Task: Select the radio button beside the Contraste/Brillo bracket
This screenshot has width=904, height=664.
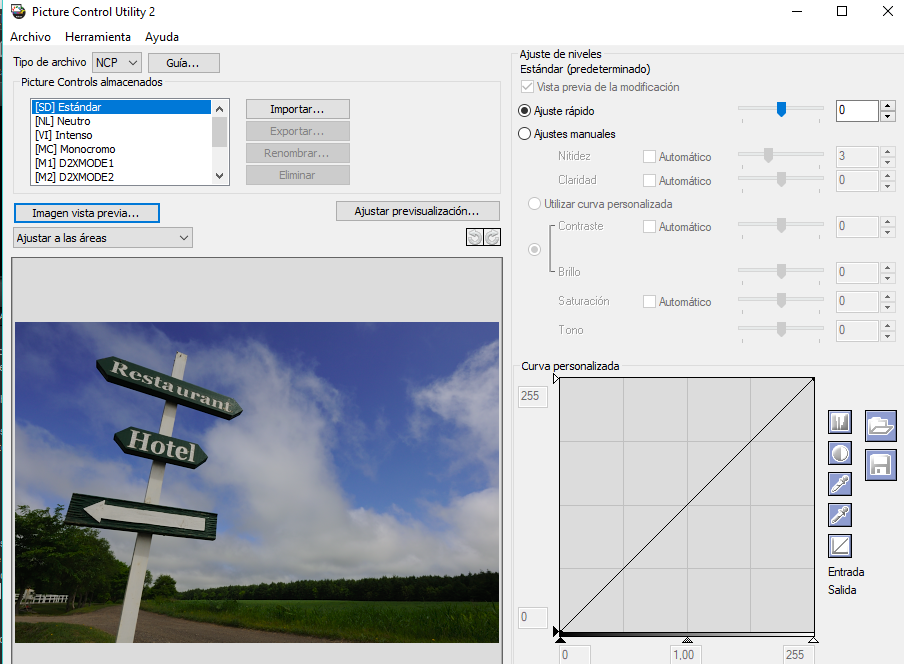Action: 534,250
